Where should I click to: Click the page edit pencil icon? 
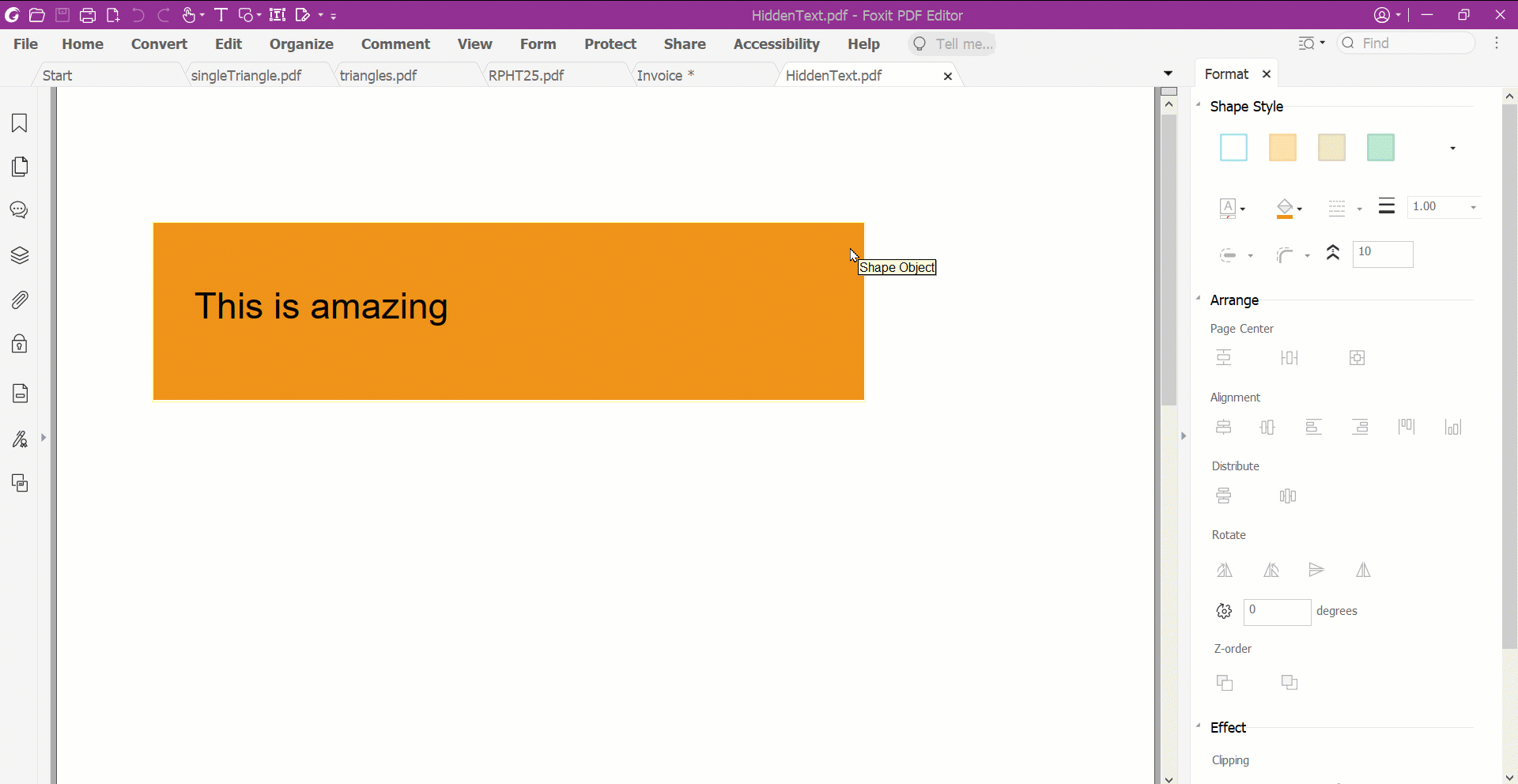(303, 15)
